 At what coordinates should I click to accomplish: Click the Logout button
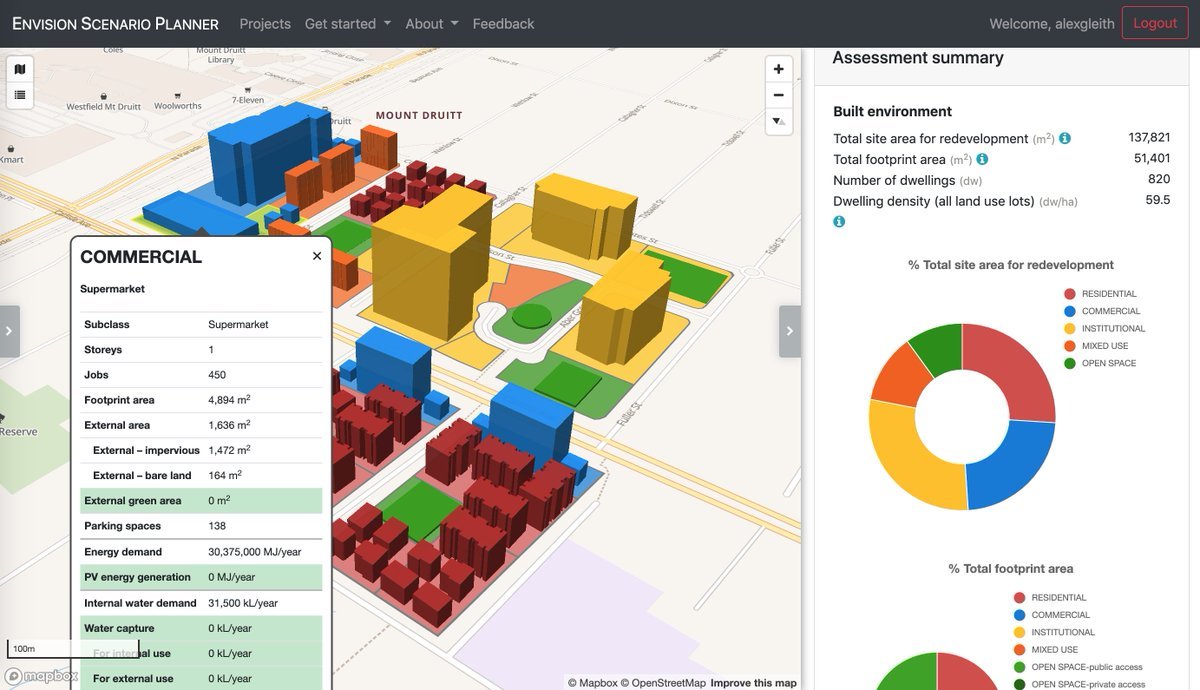1155,23
